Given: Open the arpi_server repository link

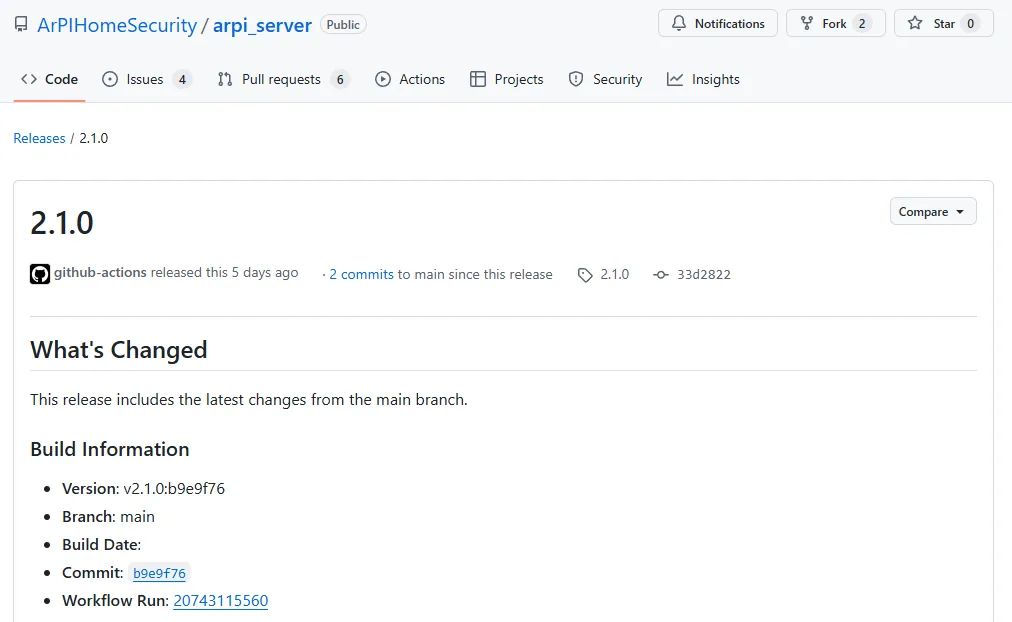Looking at the screenshot, I should click(262, 25).
